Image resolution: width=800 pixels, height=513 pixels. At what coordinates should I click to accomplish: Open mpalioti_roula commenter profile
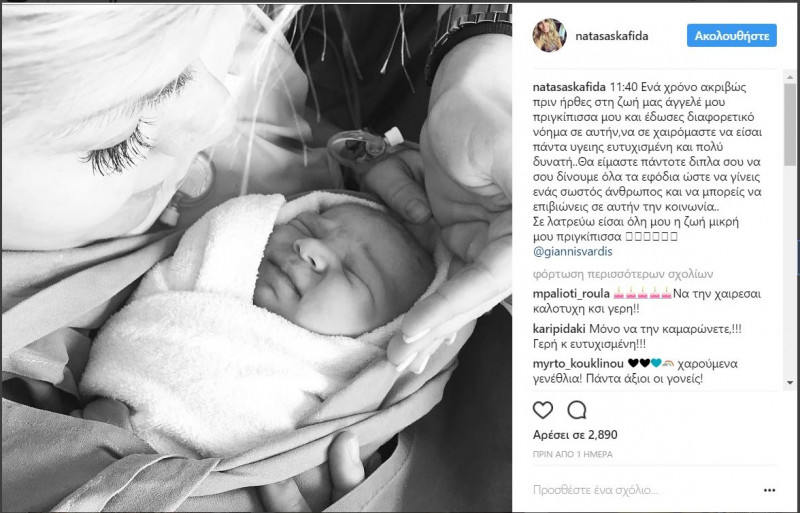coord(571,294)
